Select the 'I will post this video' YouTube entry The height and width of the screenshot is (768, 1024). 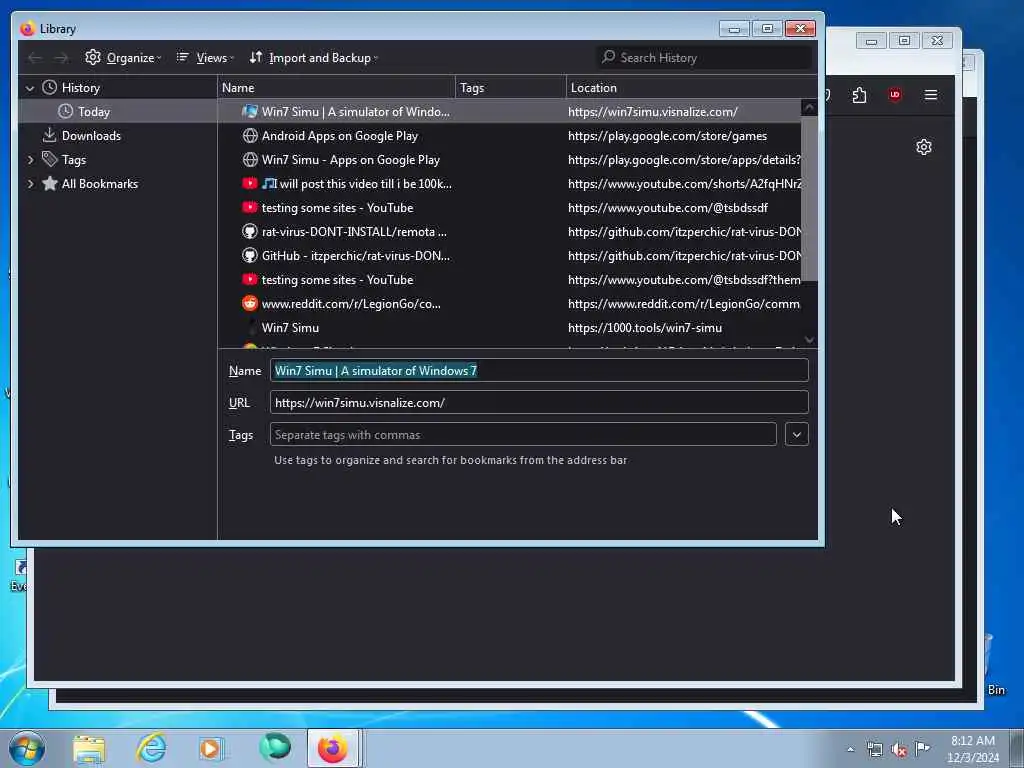[x=509, y=184]
